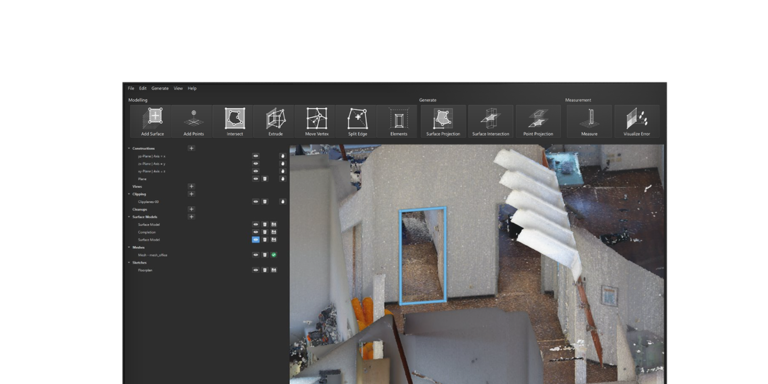The width and height of the screenshot is (768, 384).
Task: Open the File menu
Action: coord(131,89)
